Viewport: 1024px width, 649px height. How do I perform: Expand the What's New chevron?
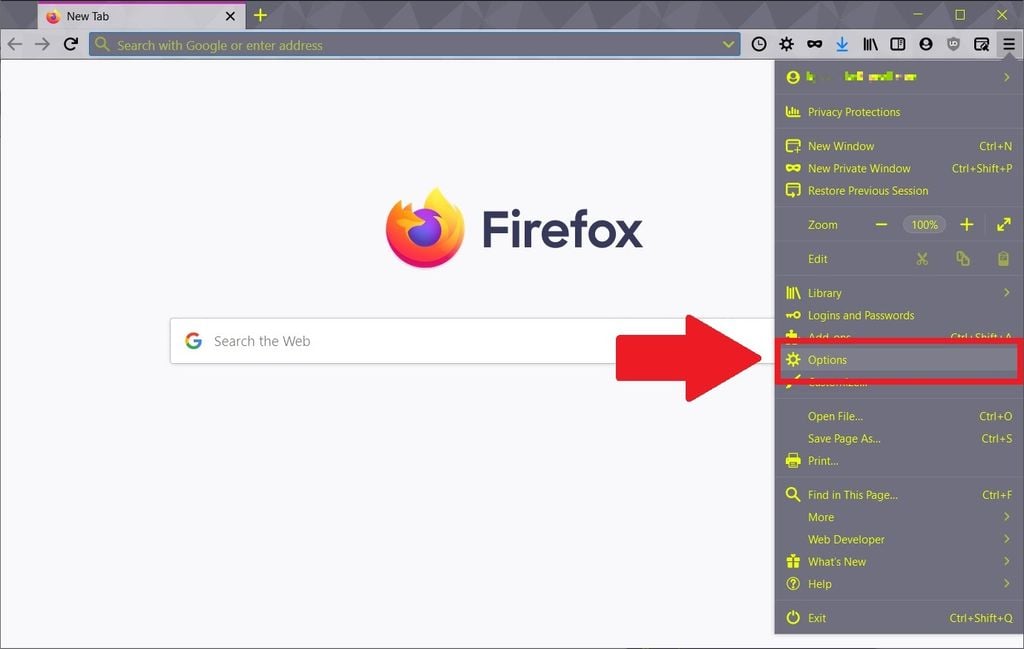pos(1006,561)
